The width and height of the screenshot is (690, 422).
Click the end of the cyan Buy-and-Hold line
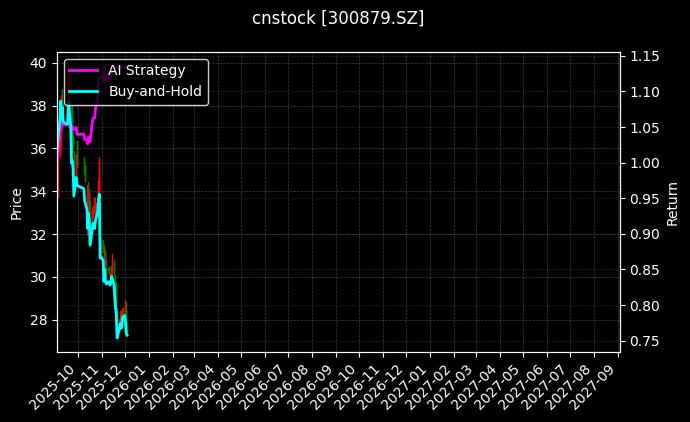127,334
